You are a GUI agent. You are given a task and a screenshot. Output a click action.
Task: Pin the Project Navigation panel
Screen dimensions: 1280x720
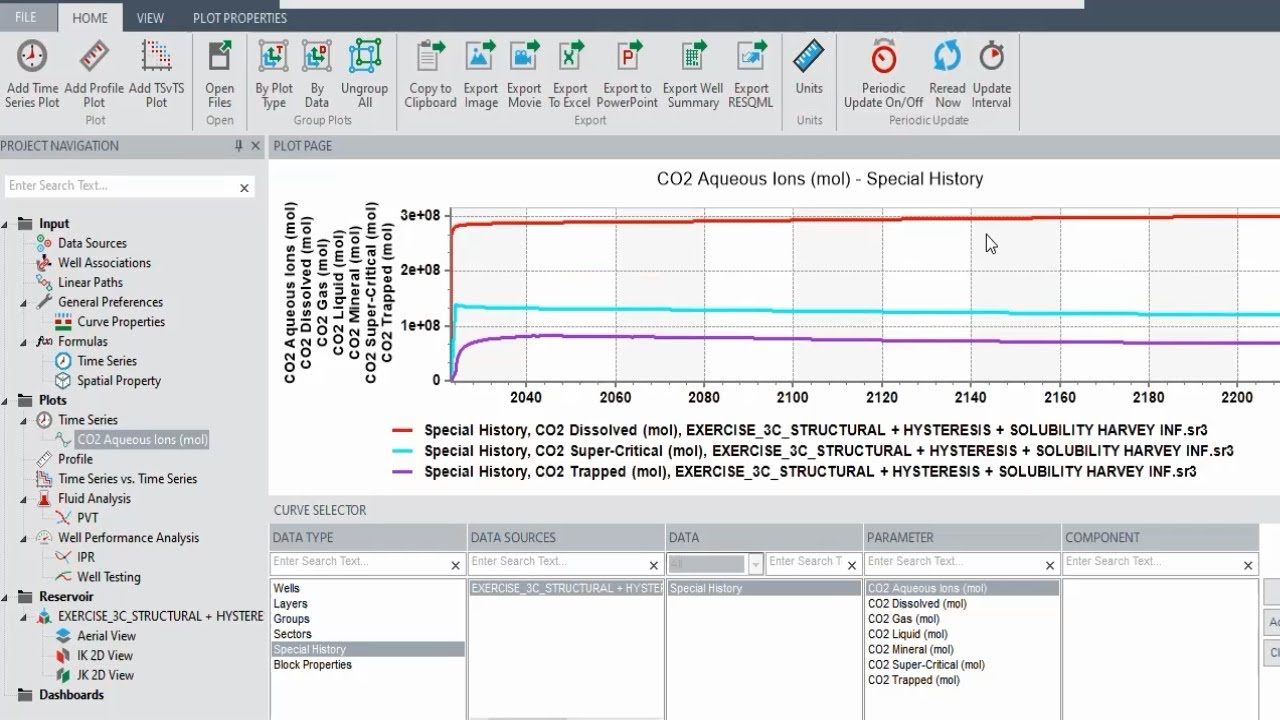pos(238,146)
